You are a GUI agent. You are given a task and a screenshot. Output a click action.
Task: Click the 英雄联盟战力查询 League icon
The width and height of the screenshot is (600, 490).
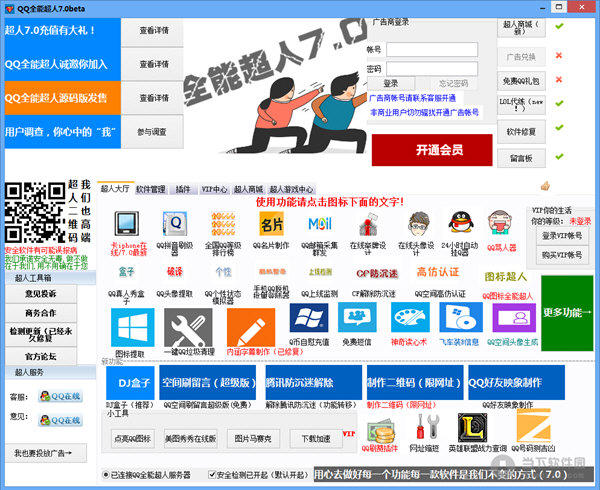(x=472, y=427)
